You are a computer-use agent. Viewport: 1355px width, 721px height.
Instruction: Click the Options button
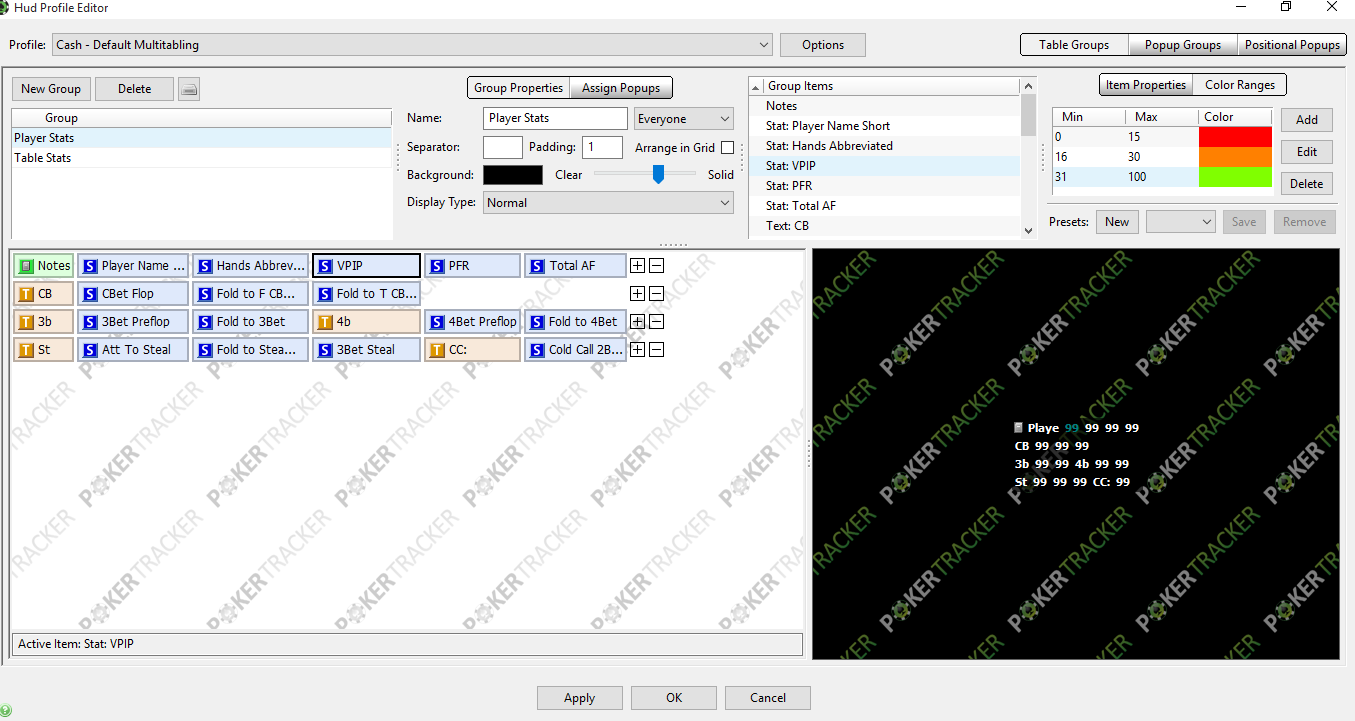[823, 45]
